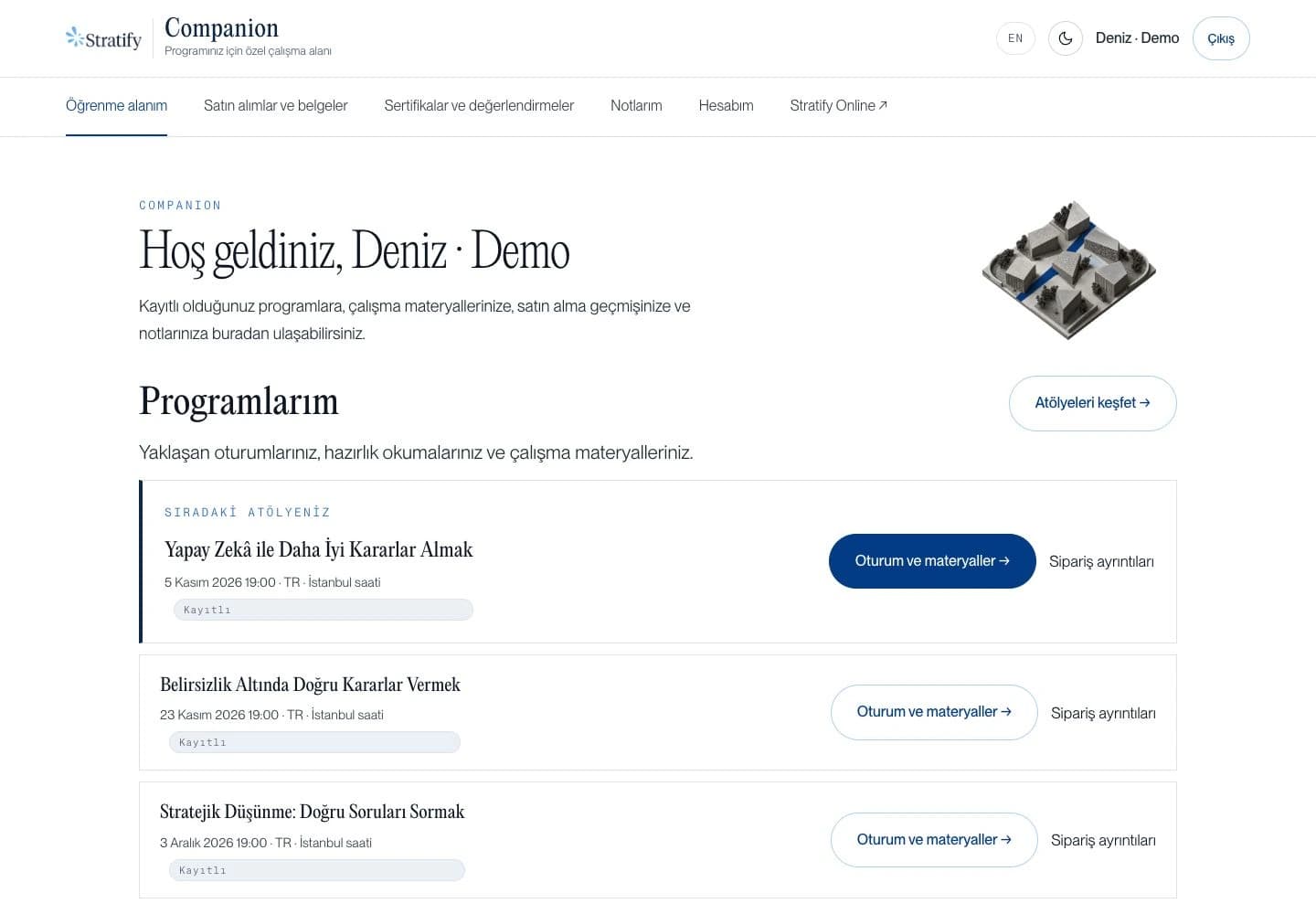Switch to the Hesabım tab
This screenshot has height=914, width=1316.
point(726,106)
